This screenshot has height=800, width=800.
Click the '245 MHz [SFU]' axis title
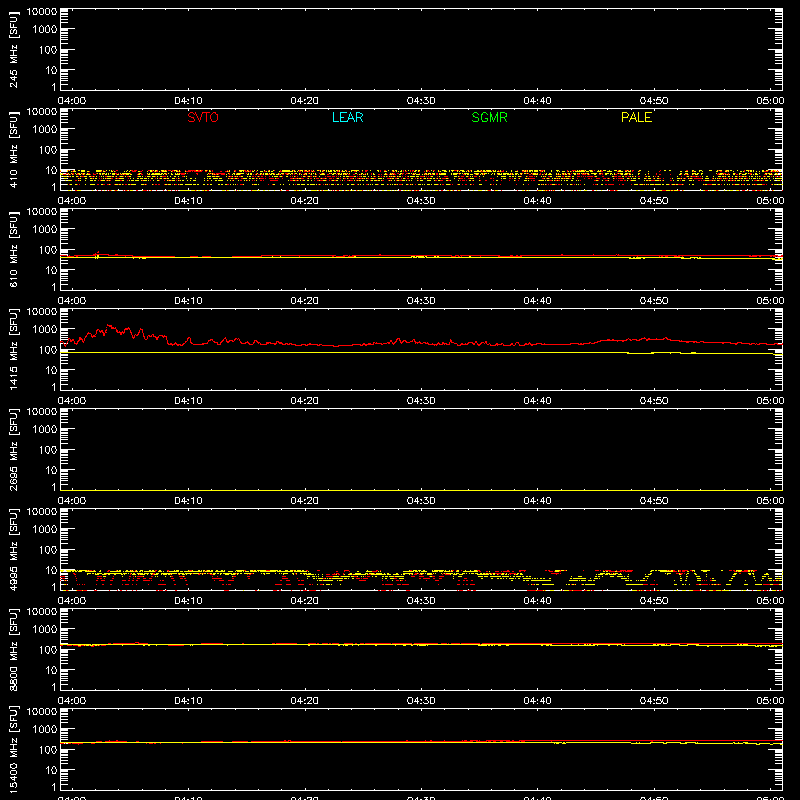click(14, 50)
